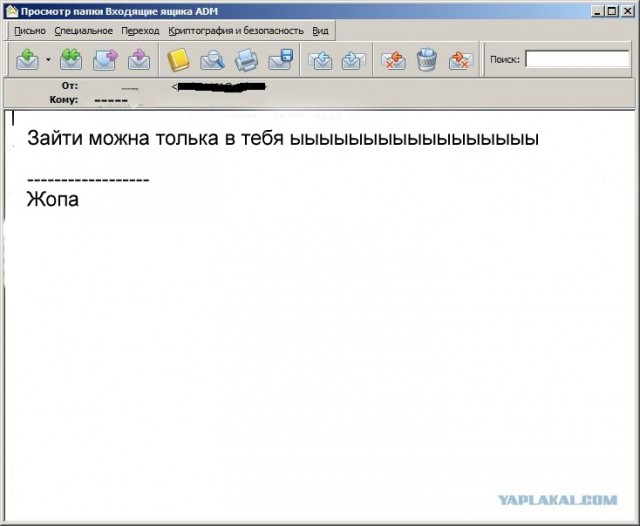The height and width of the screenshot is (526, 640).
Task: Click the Поиск search input field
Action: tap(577, 59)
